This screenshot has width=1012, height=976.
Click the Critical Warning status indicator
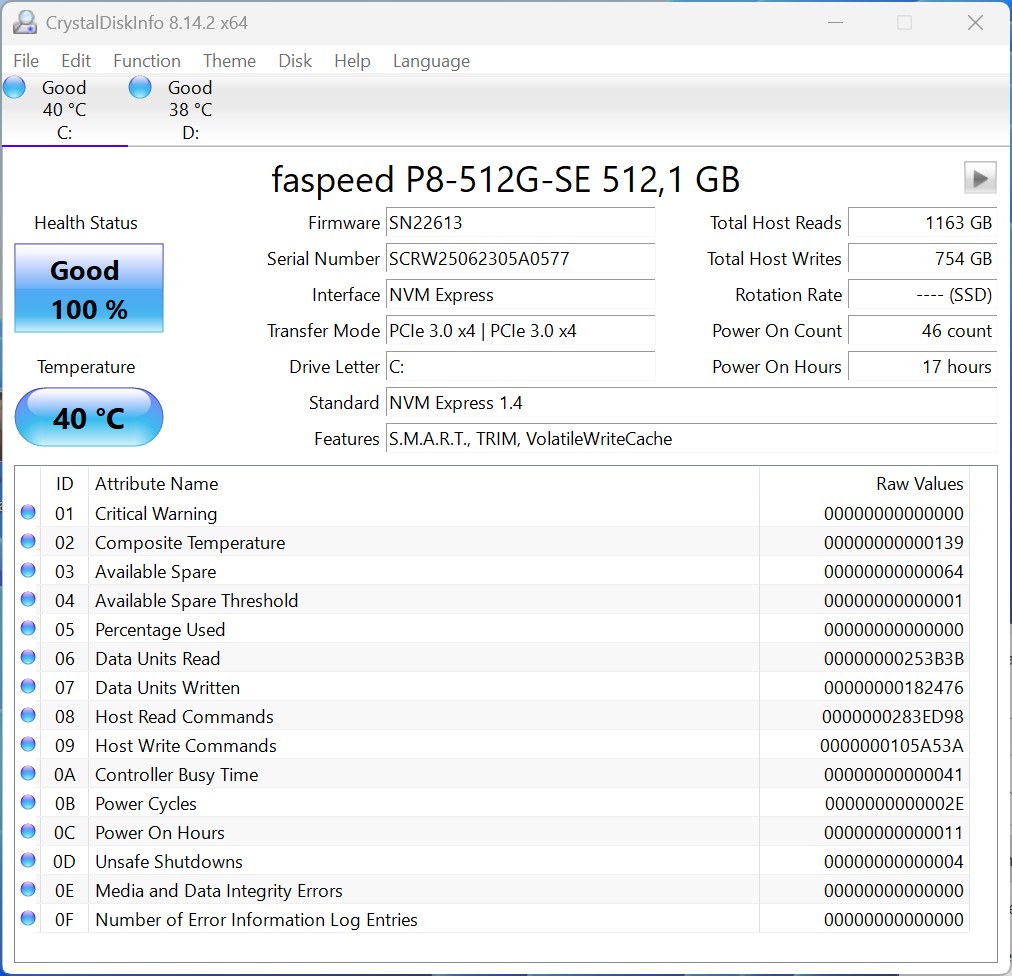point(28,513)
